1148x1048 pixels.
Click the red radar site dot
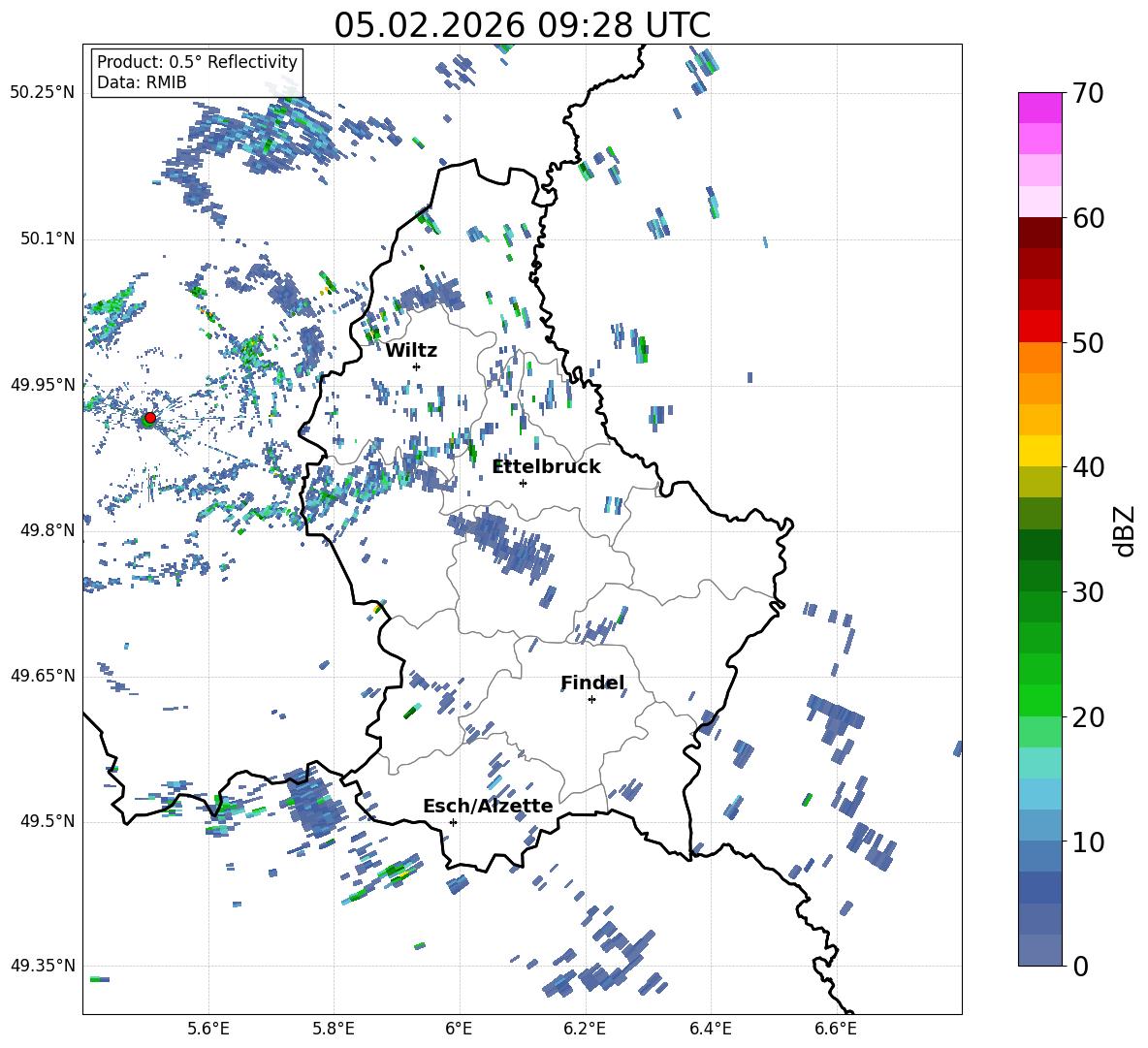click(149, 418)
